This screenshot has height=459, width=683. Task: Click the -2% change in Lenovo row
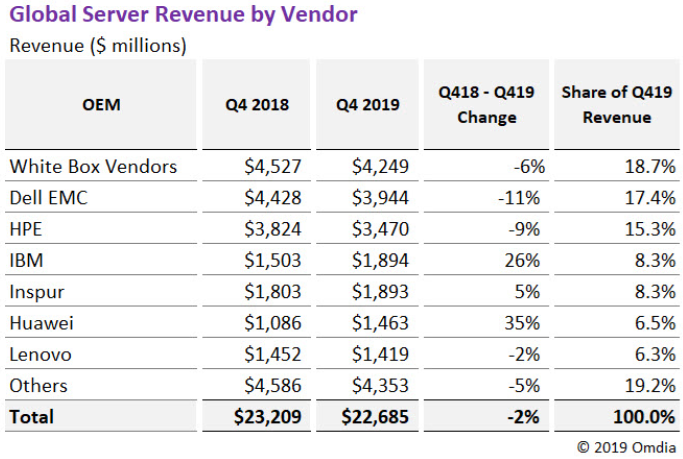click(524, 355)
